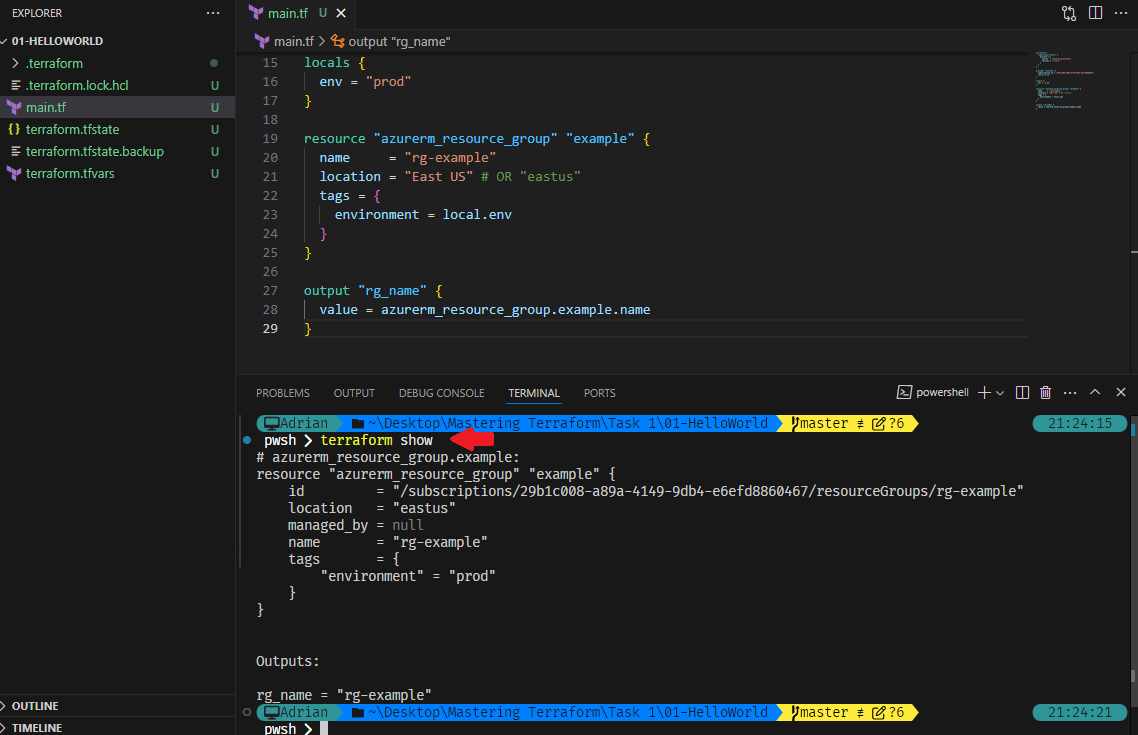1138x735 pixels.
Task: Kill terminal with the trash icon
Action: point(1045,393)
